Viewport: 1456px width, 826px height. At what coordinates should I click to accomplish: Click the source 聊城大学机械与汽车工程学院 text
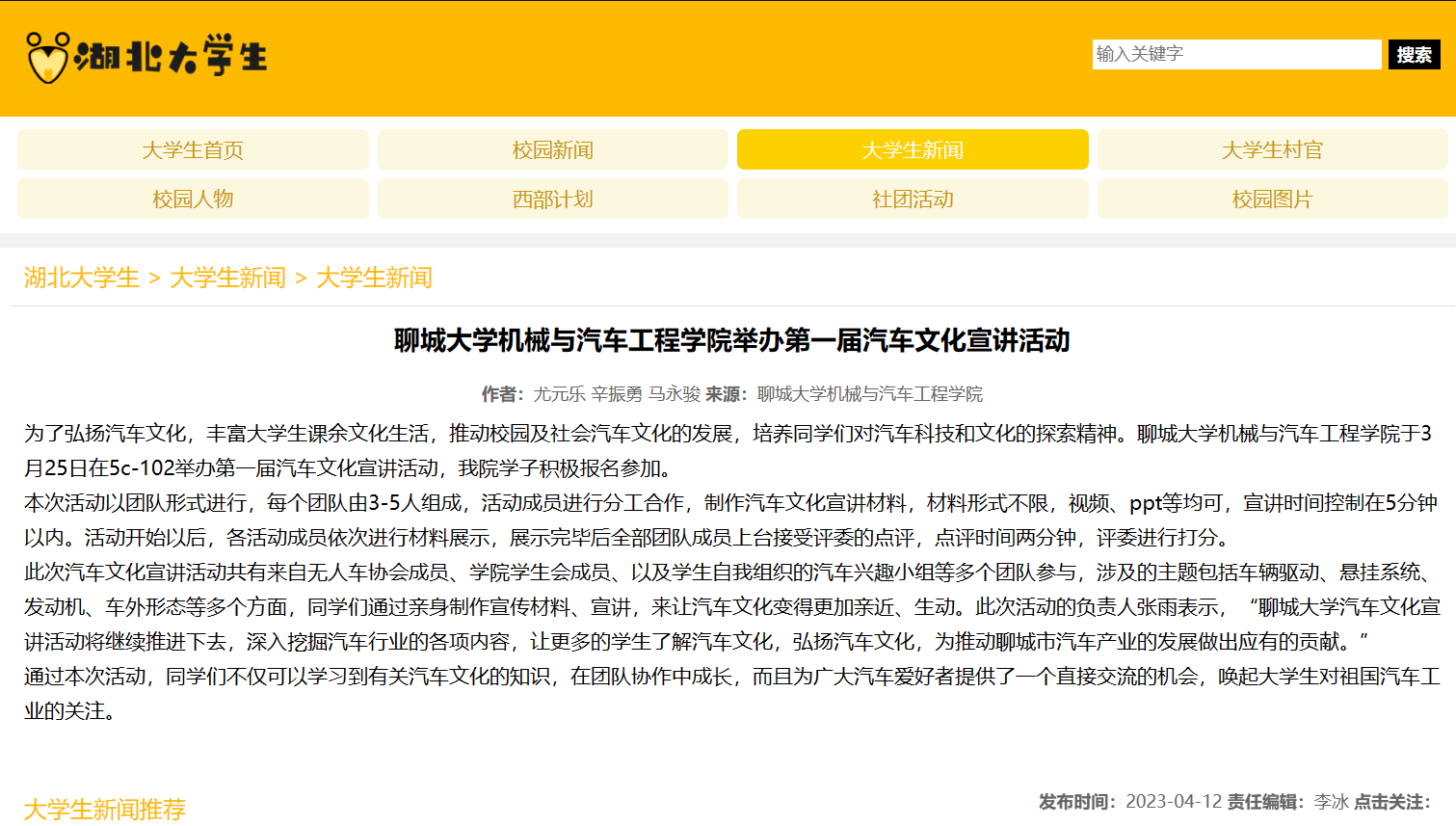click(869, 394)
